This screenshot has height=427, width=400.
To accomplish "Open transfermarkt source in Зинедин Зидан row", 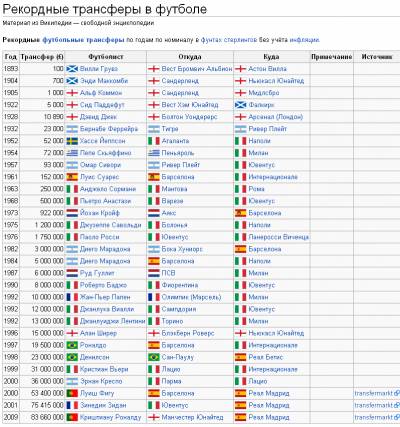I will click(377, 405).
